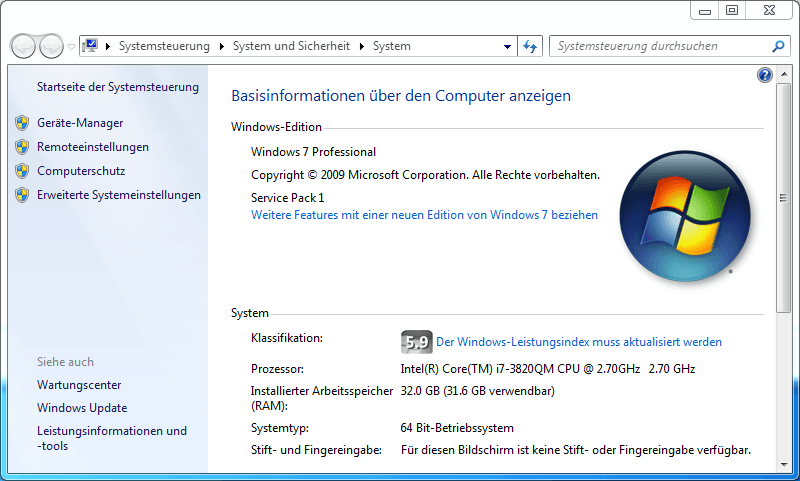Click the magnifier icon in the search box
800x481 pixels.
tap(778, 46)
